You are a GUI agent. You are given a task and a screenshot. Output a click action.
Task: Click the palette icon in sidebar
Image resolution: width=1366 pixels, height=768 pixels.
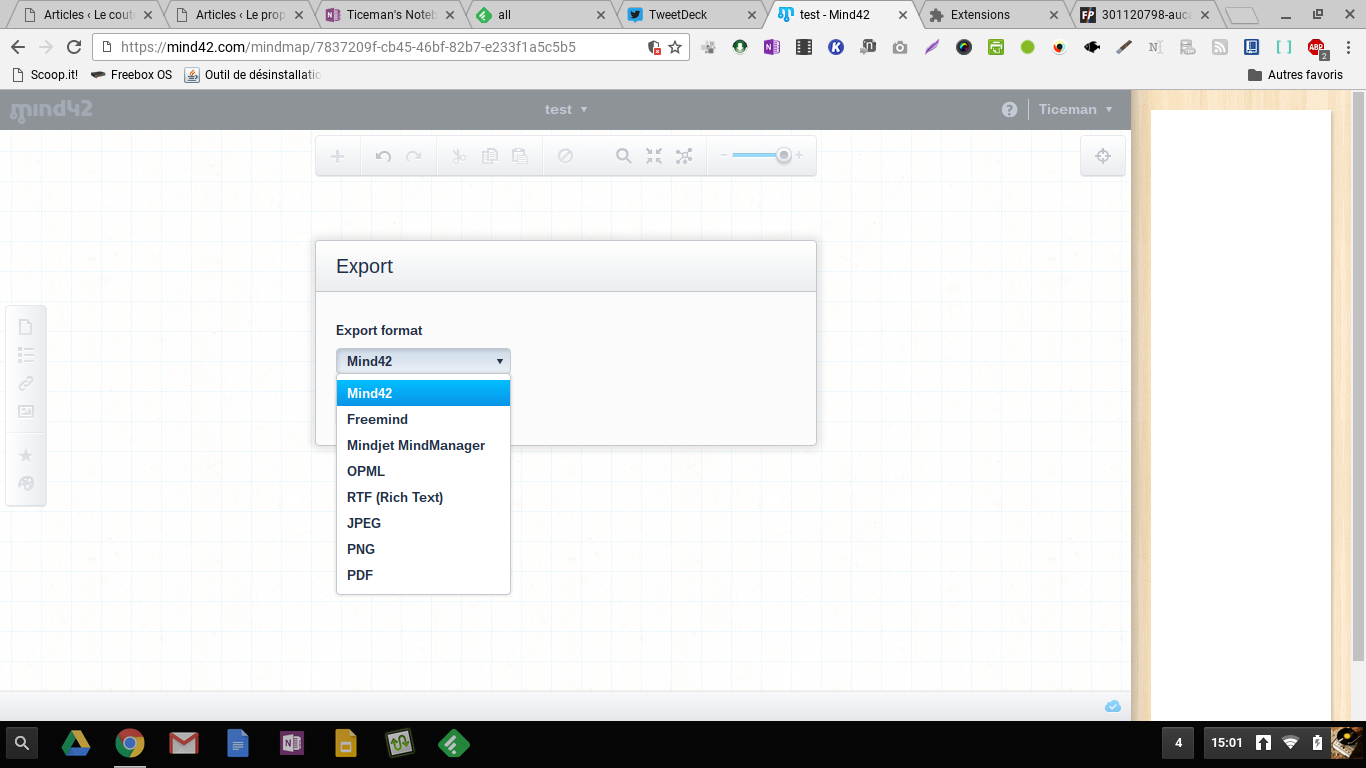point(26,483)
